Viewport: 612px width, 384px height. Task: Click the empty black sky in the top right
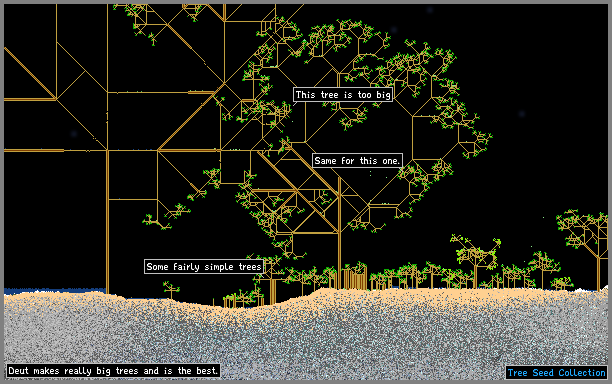(546, 59)
